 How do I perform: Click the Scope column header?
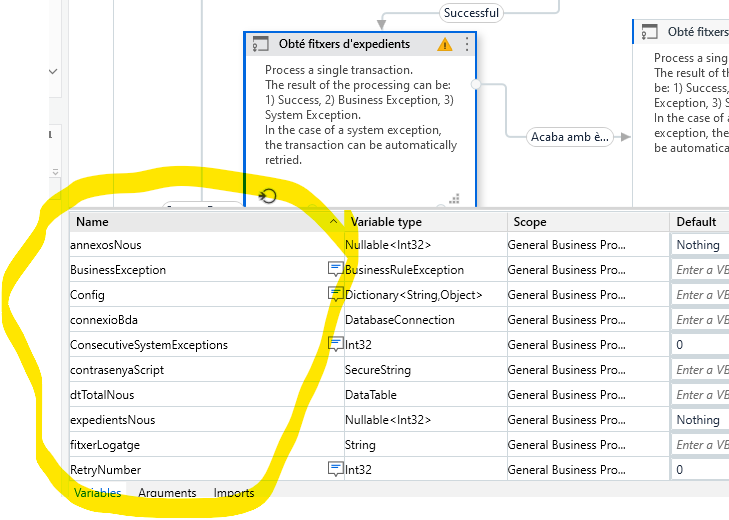(x=589, y=221)
